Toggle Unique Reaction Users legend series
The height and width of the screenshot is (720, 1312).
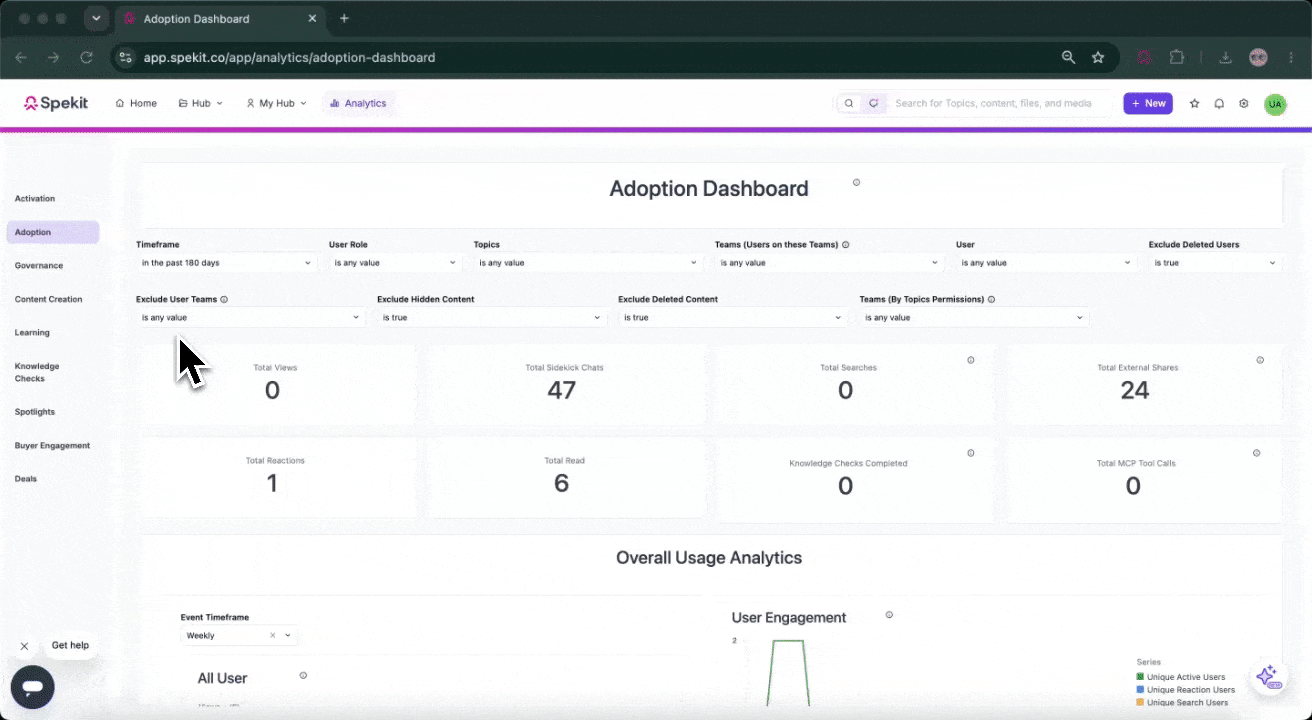[1186, 690]
